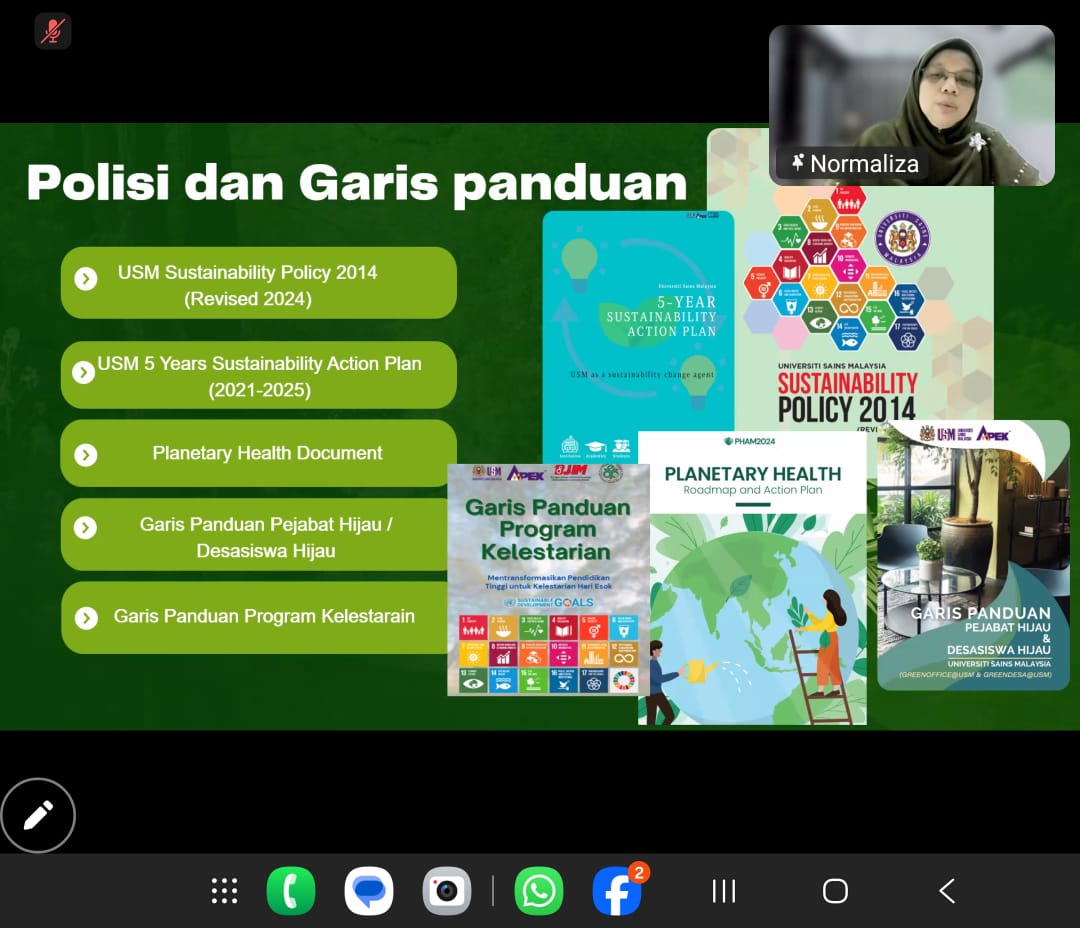Open the pencil annotate button
The height and width of the screenshot is (928, 1080).
point(38,815)
